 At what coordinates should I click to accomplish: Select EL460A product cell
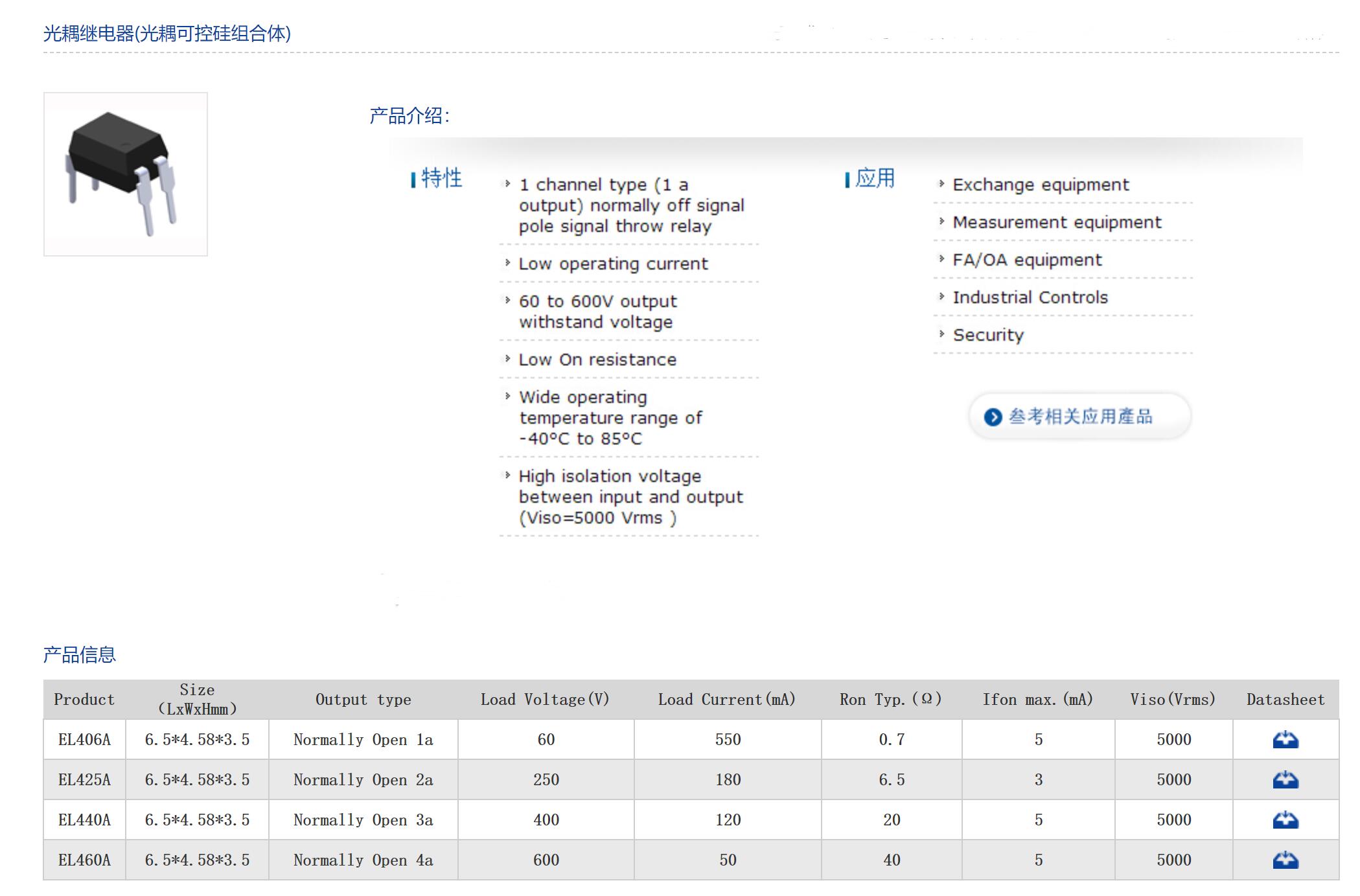[84, 860]
